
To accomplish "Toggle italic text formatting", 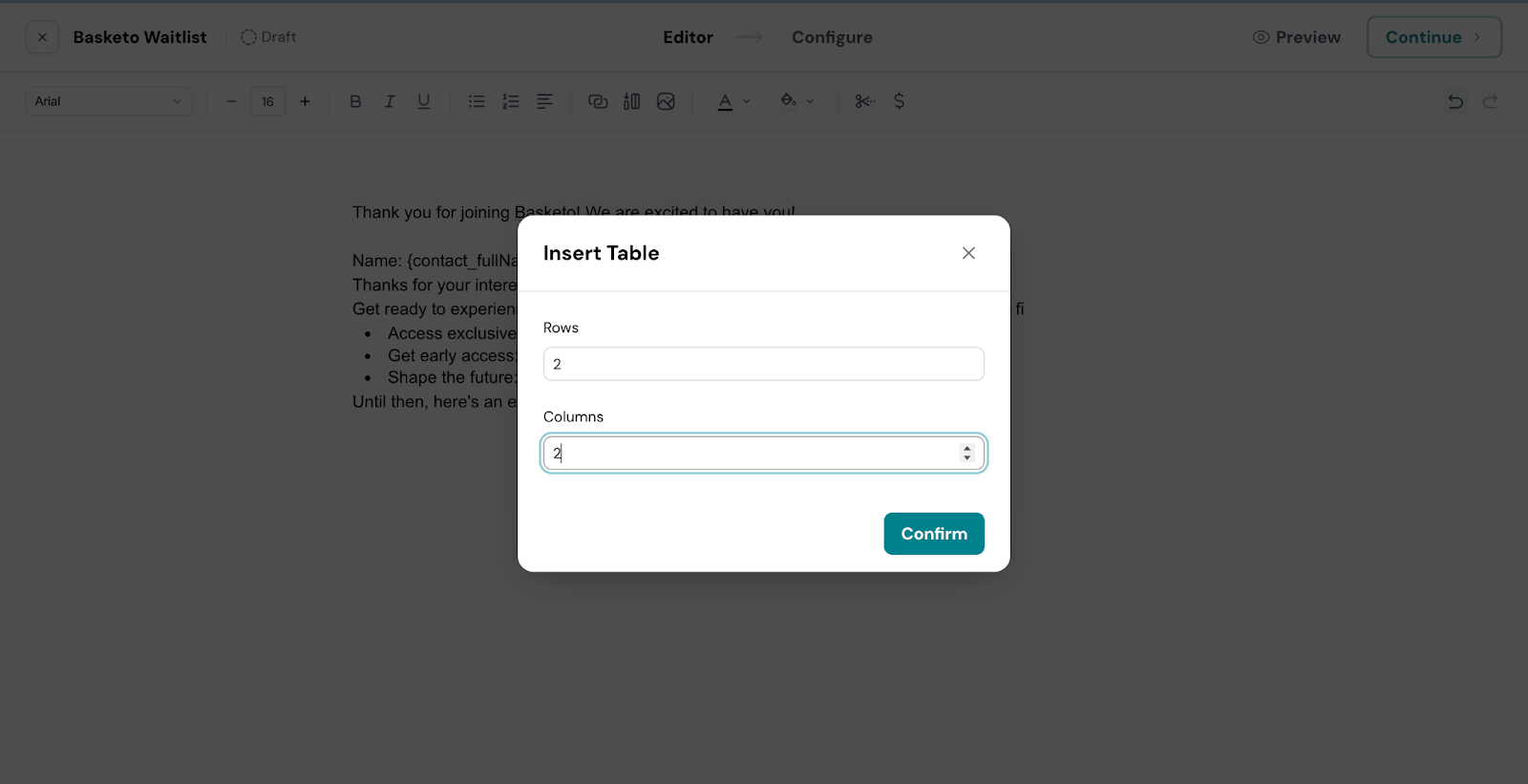I will (x=390, y=101).
